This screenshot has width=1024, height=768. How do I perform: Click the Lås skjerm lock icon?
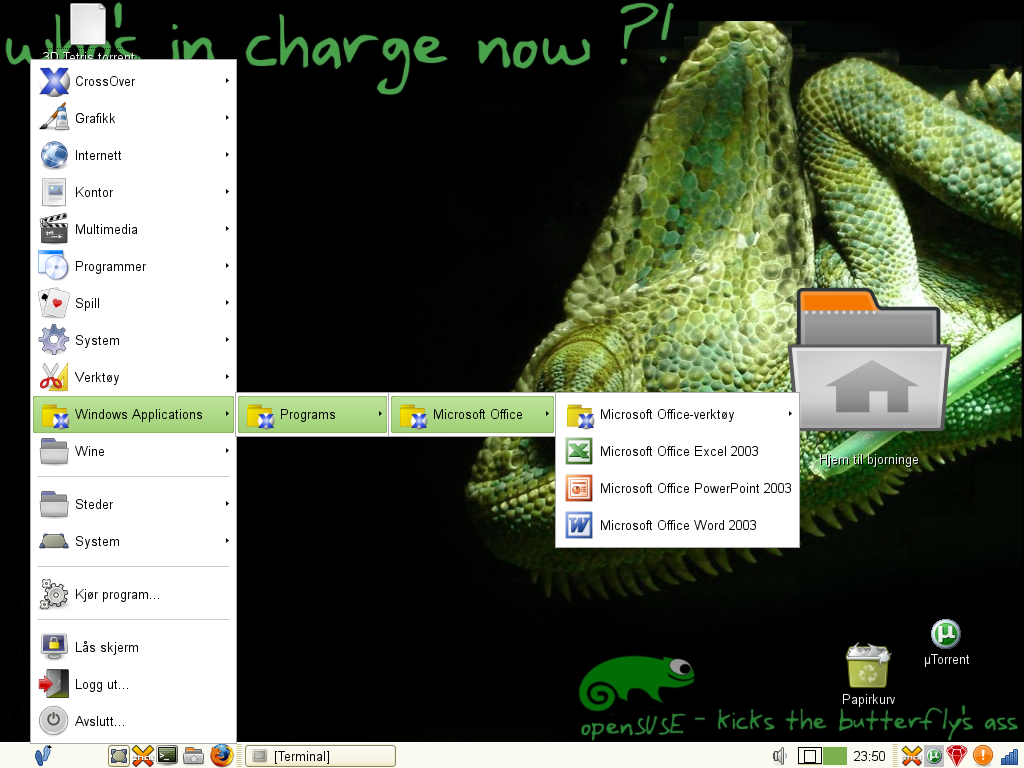pyautogui.click(x=54, y=647)
